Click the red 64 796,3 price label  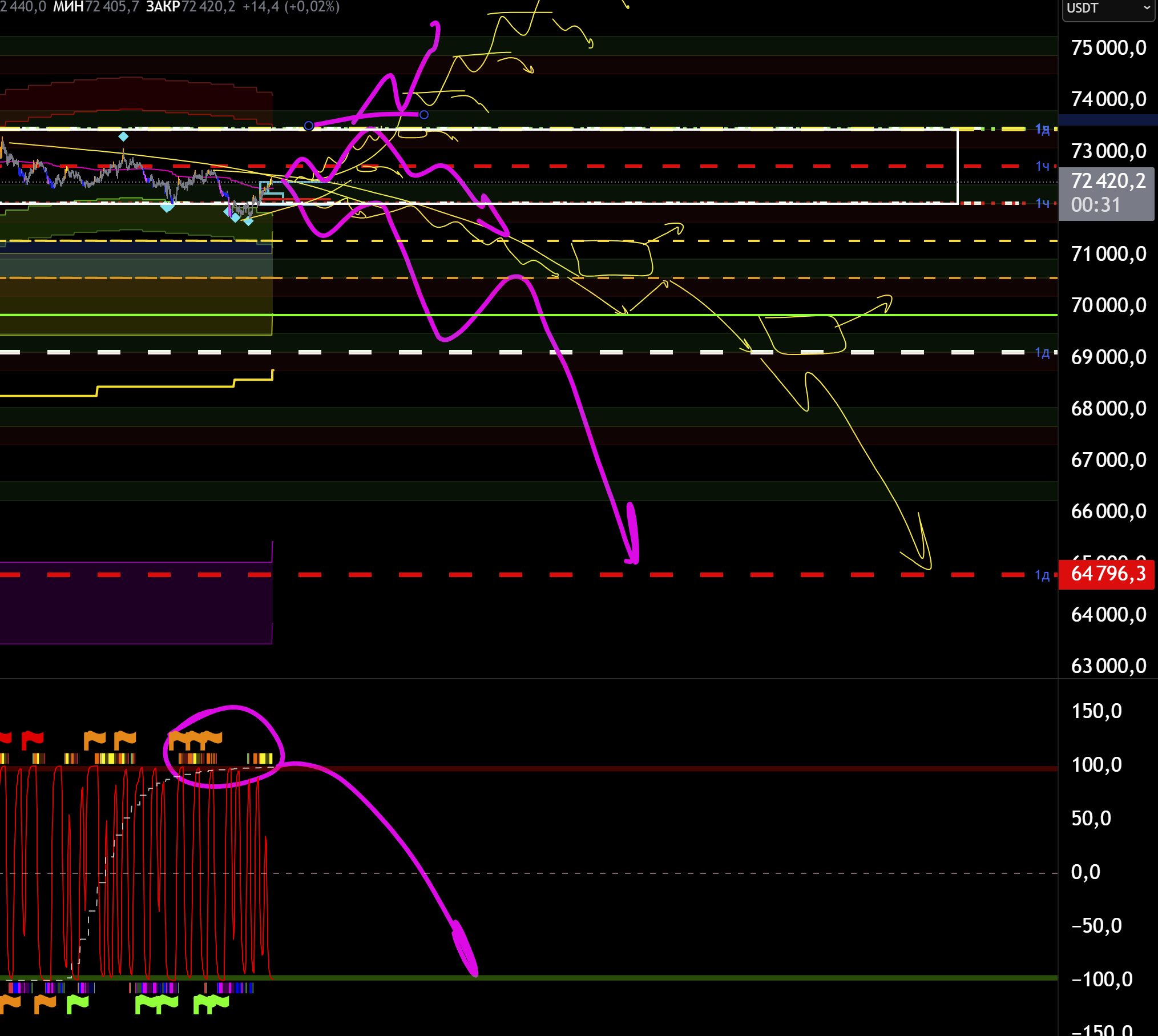point(1107,574)
